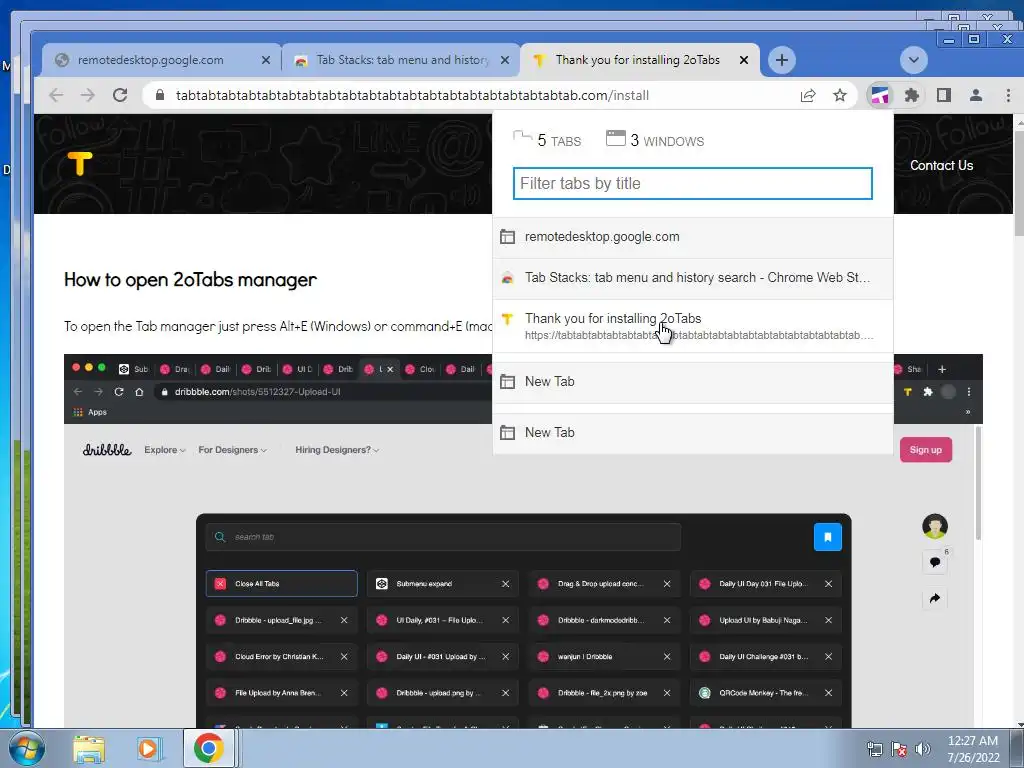The height and width of the screenshot is (768, 1024).
Task: Open a new tab with the plus button
Action: click(781, 60)
